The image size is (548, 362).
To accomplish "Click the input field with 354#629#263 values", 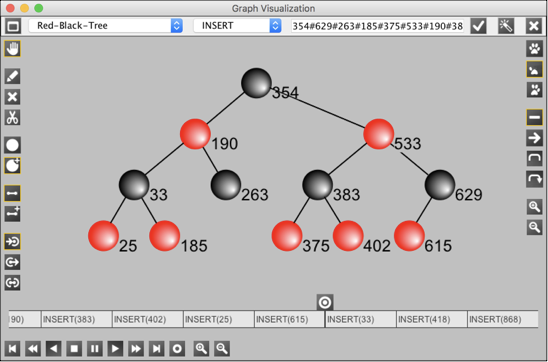I will pyautogui.click(x=377, y=26).
